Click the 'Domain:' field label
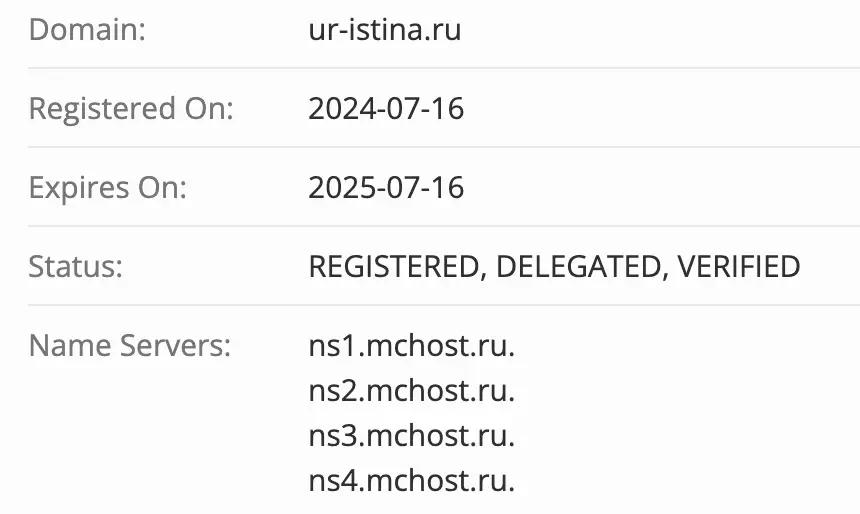Screen dimensions: 860x514 coord(87,29)
